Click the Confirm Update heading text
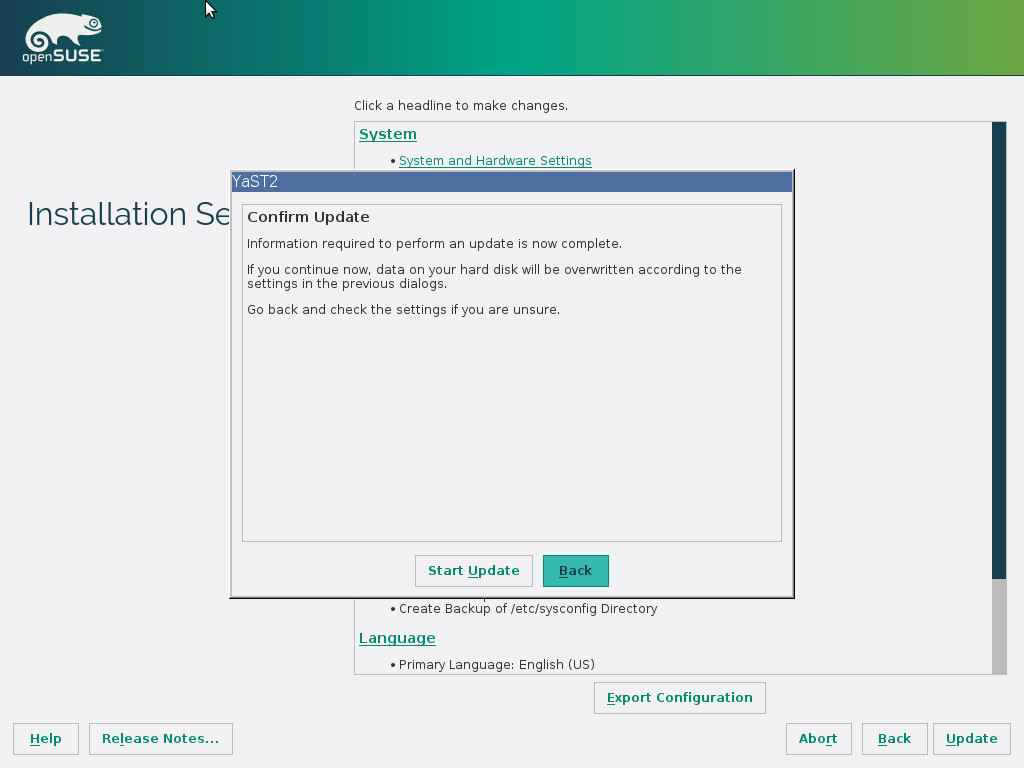Viewport: 1024px width, 768px height. pos(308,217)
